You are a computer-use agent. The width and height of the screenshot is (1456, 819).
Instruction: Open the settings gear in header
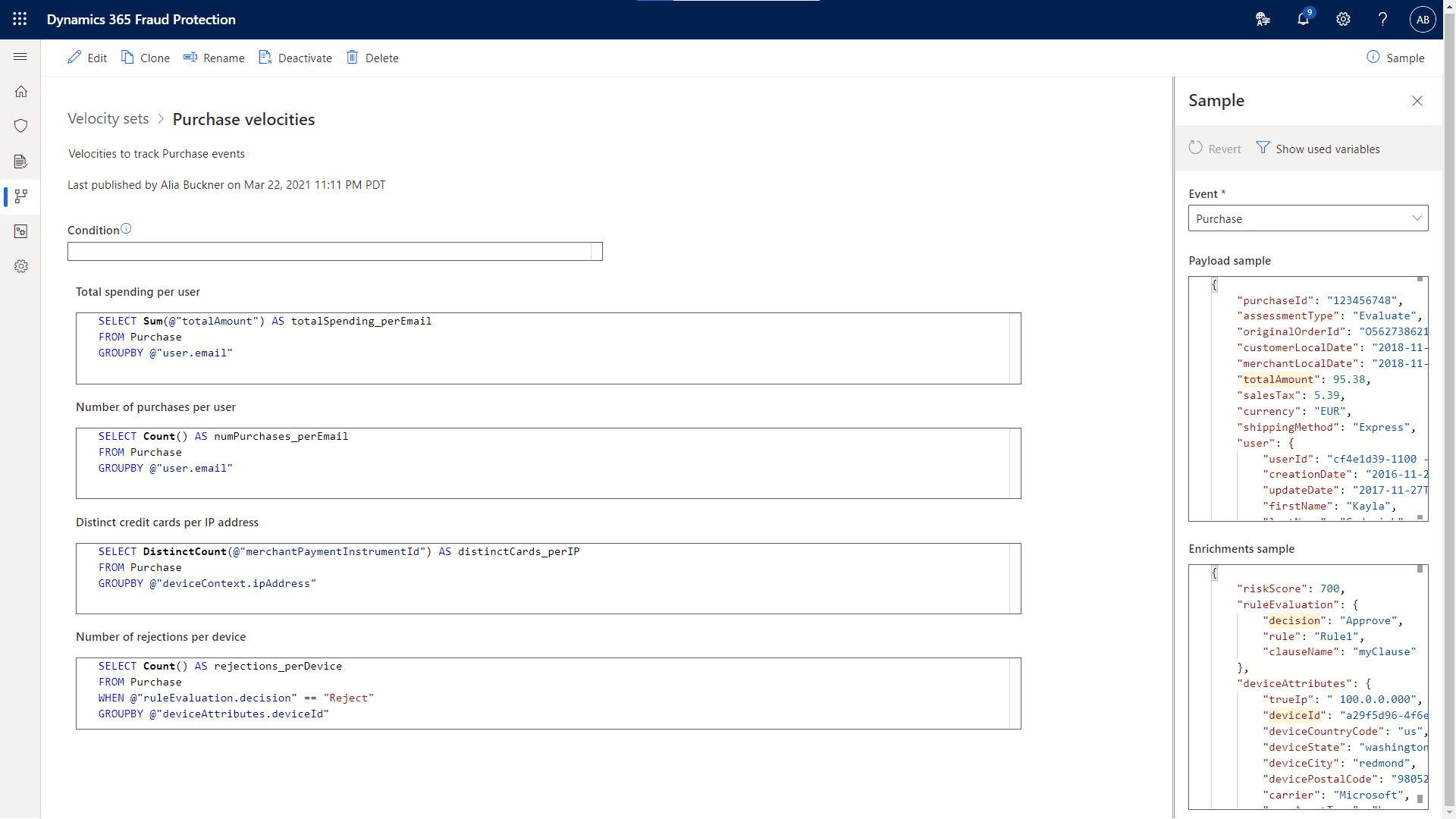pyautogui.click(x=1343, y=20)
